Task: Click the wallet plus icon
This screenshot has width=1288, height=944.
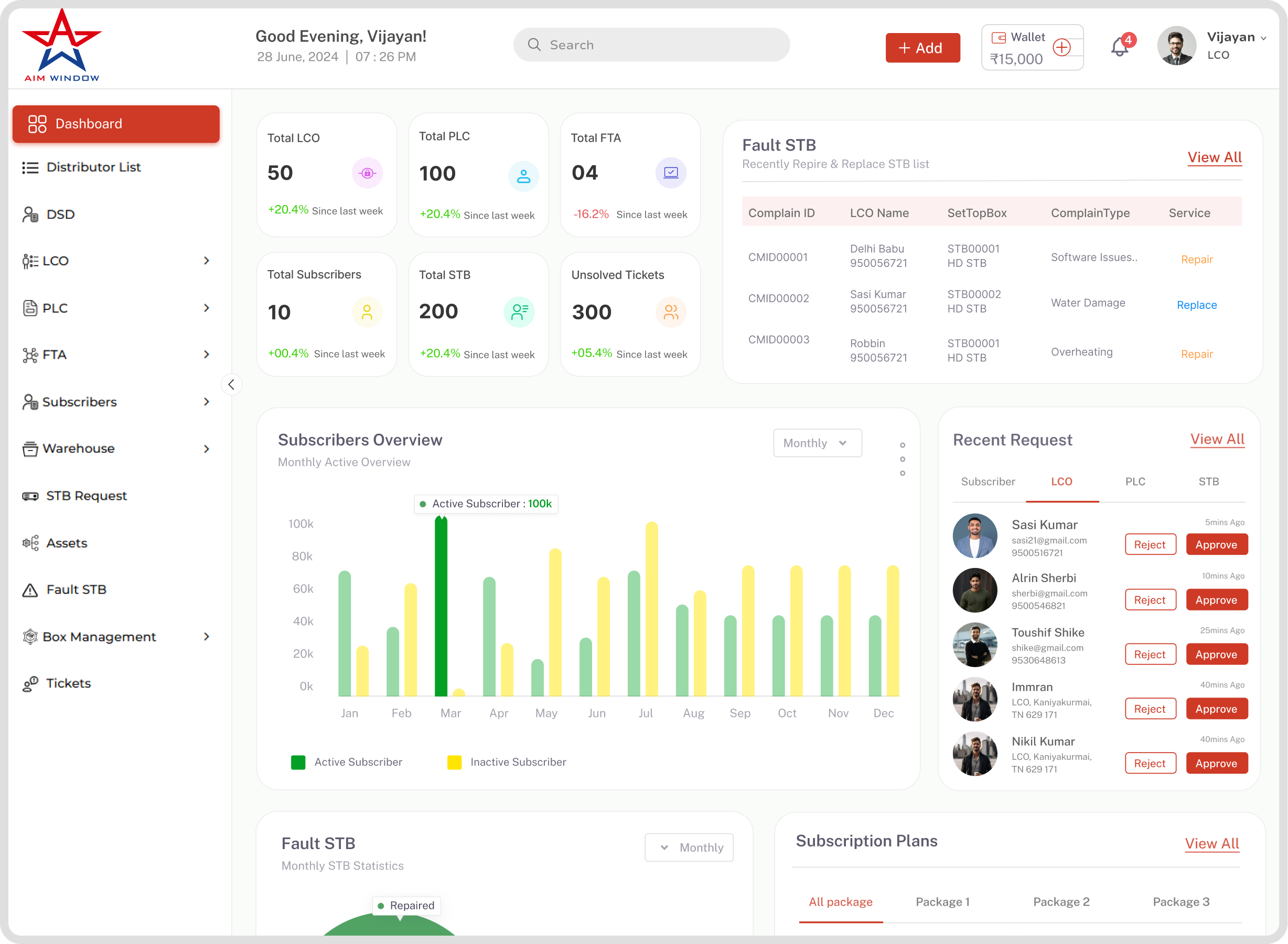Action: pyautogui.click(x=1062, y=47)
